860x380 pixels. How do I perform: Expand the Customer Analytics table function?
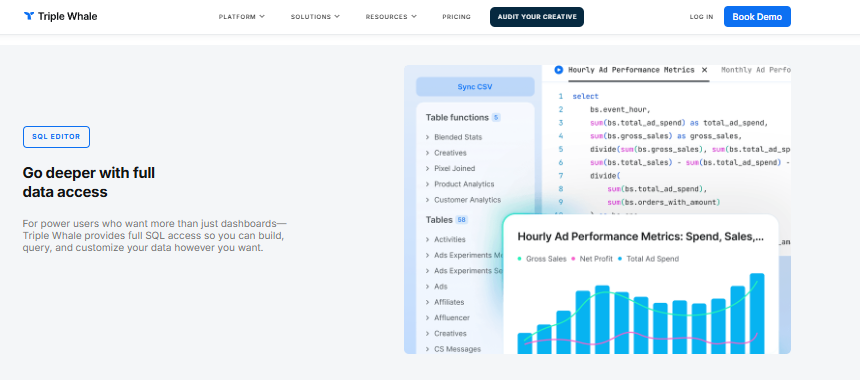pos(463,200)
